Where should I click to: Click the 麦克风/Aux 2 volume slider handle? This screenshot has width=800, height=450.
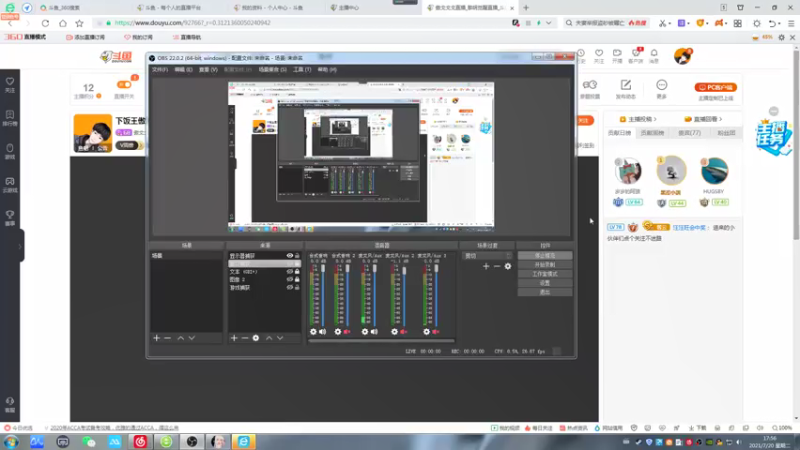[x=404, y=271]
